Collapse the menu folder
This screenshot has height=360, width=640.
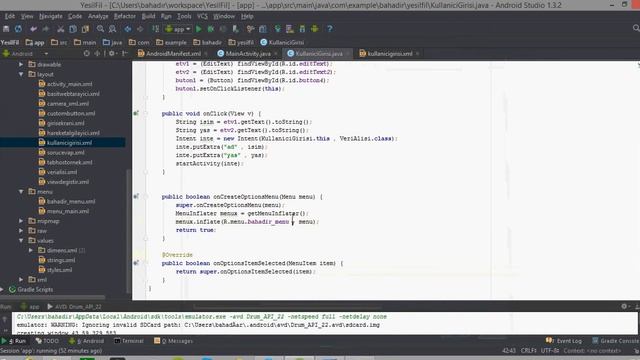[21, 192]
